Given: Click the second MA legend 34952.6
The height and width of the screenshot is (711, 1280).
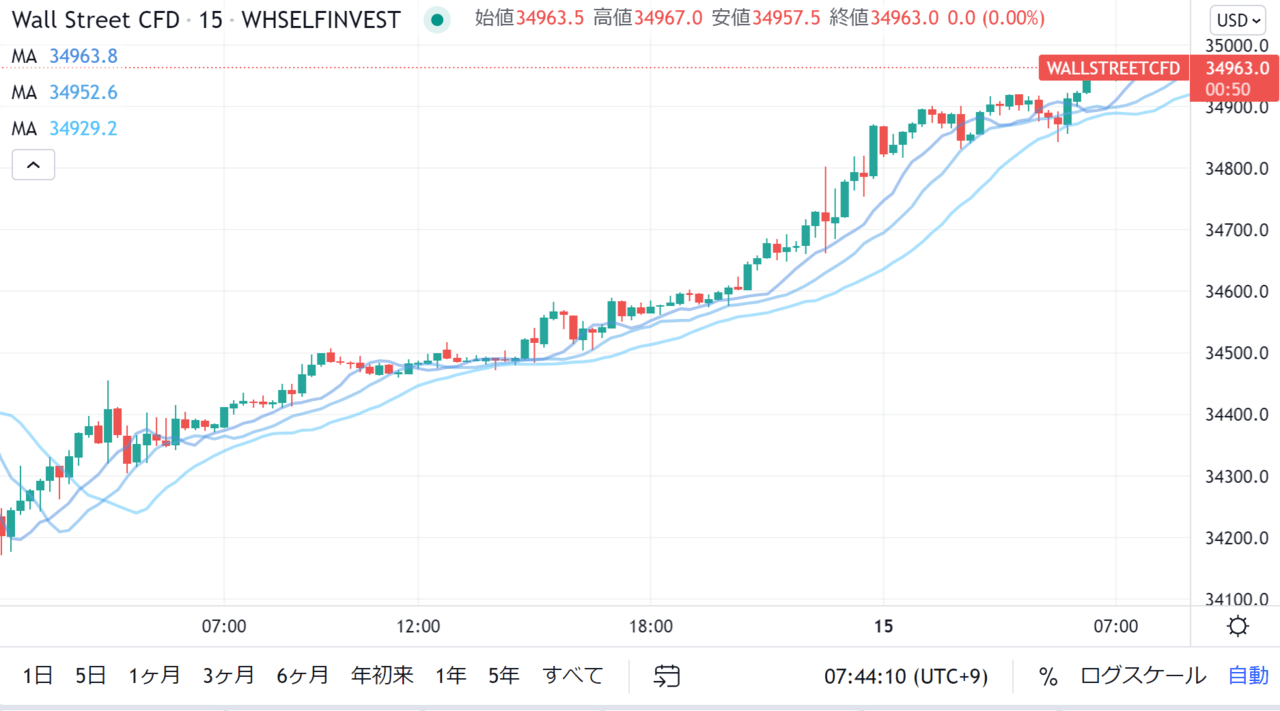Looking at the screenshot, I should click(x=65, y=92).
